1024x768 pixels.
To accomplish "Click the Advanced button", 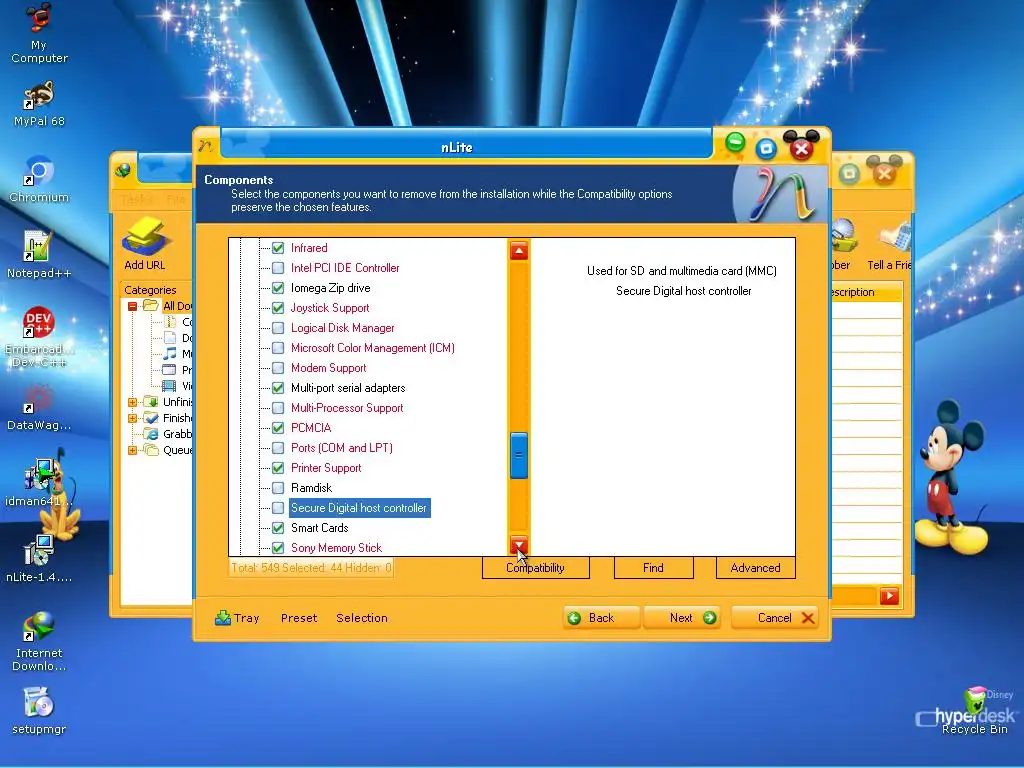I will 756,568.
